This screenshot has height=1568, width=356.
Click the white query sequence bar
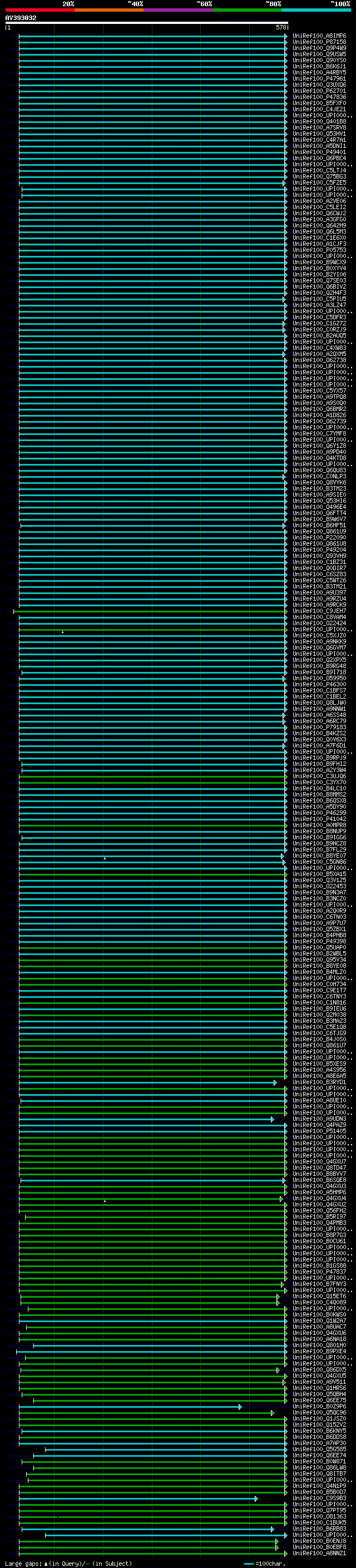pos(146,23)
